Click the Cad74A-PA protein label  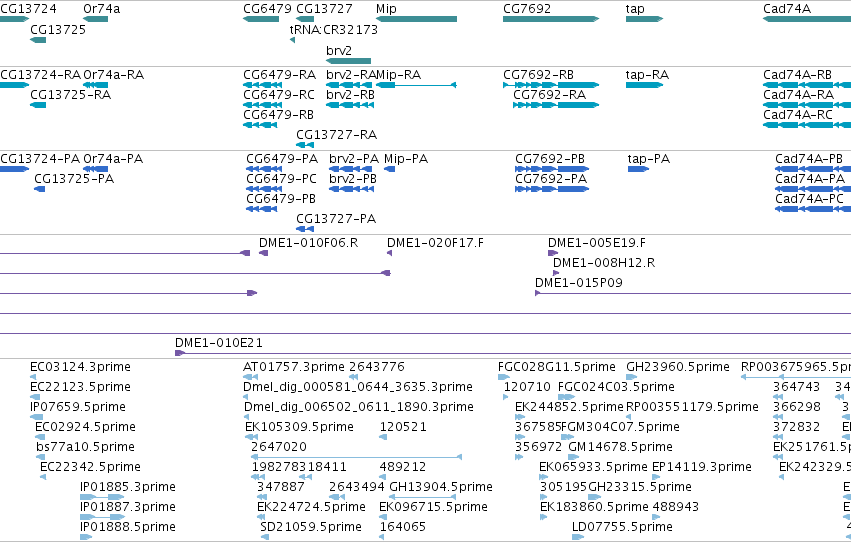(x=810, y=178)
